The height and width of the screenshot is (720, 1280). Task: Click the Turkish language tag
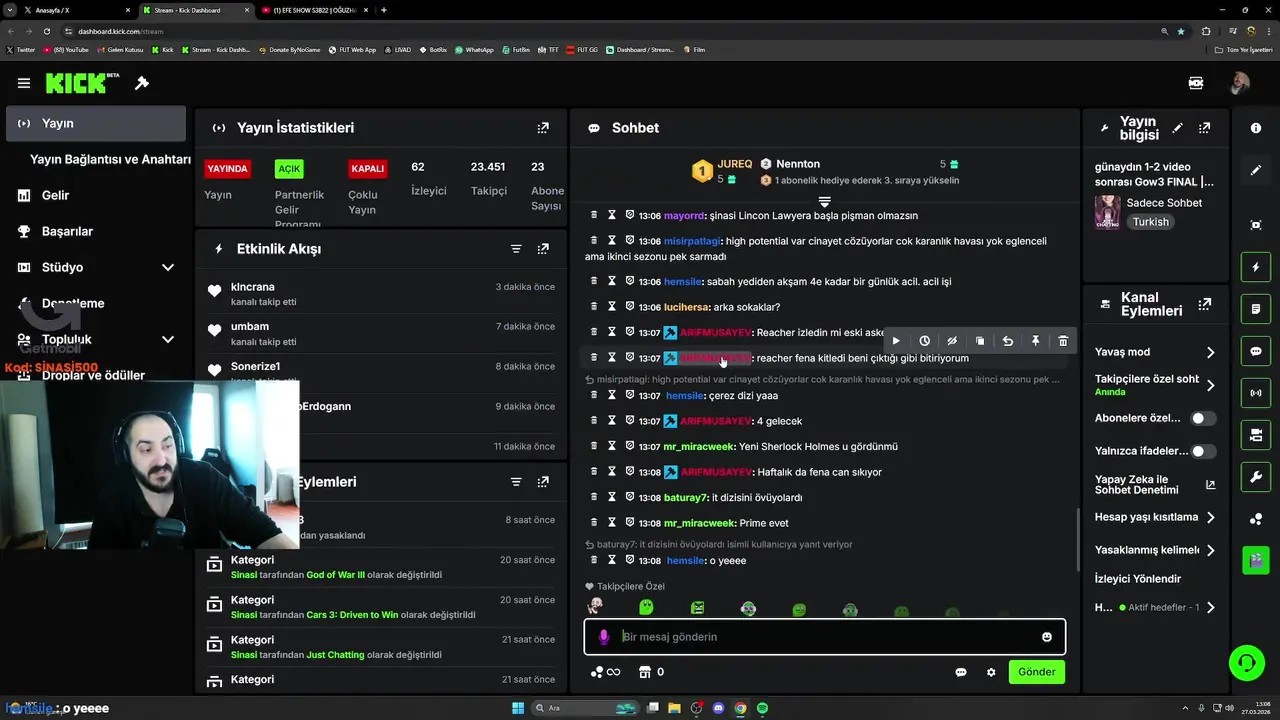coord(1150,222)
